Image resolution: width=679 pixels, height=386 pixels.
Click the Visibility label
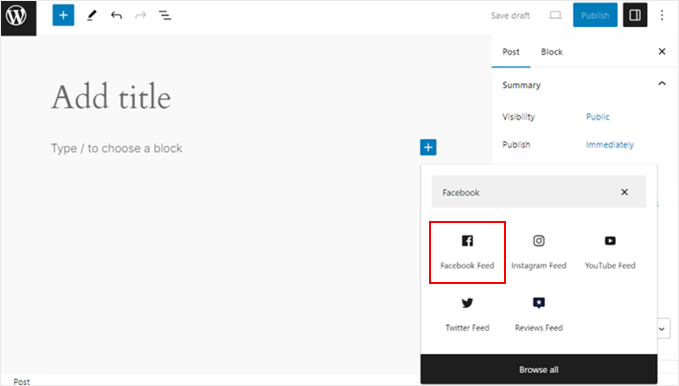[518, 117]
